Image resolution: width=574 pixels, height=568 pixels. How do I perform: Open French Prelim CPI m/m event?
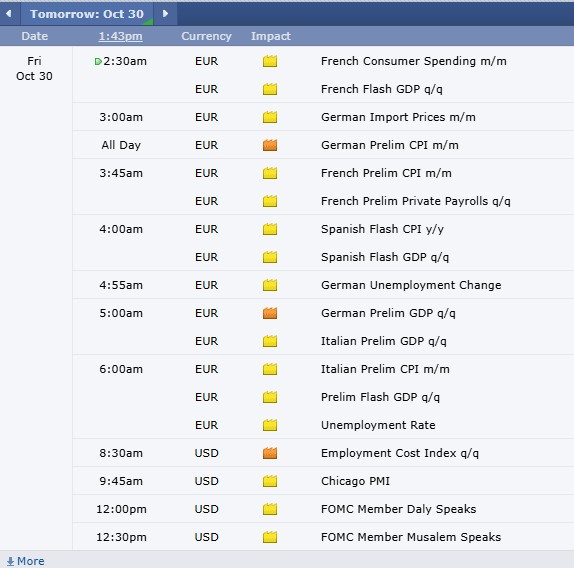click(x=386, y=173)
